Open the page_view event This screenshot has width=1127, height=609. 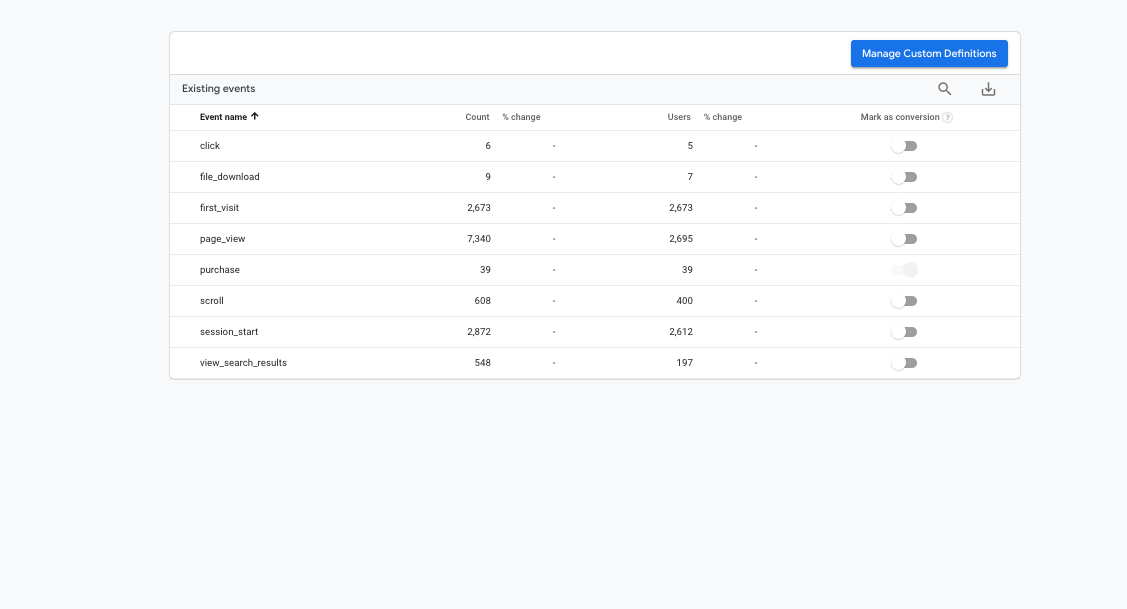pos(222,239)
